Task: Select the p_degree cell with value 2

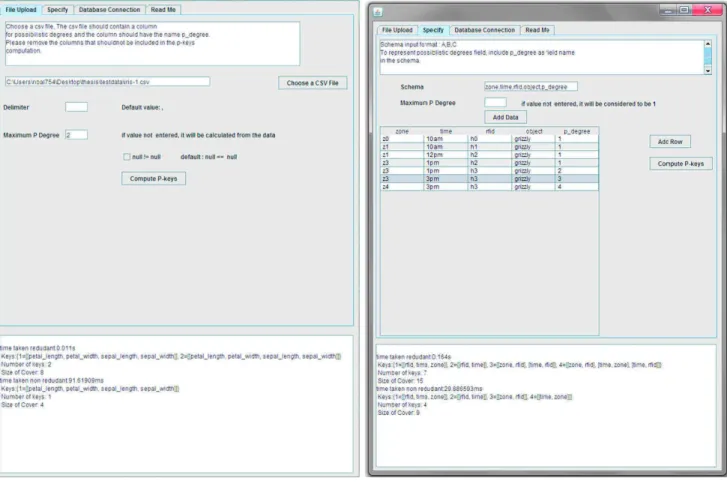Action: pyautogui.click(x=577, y=171)
